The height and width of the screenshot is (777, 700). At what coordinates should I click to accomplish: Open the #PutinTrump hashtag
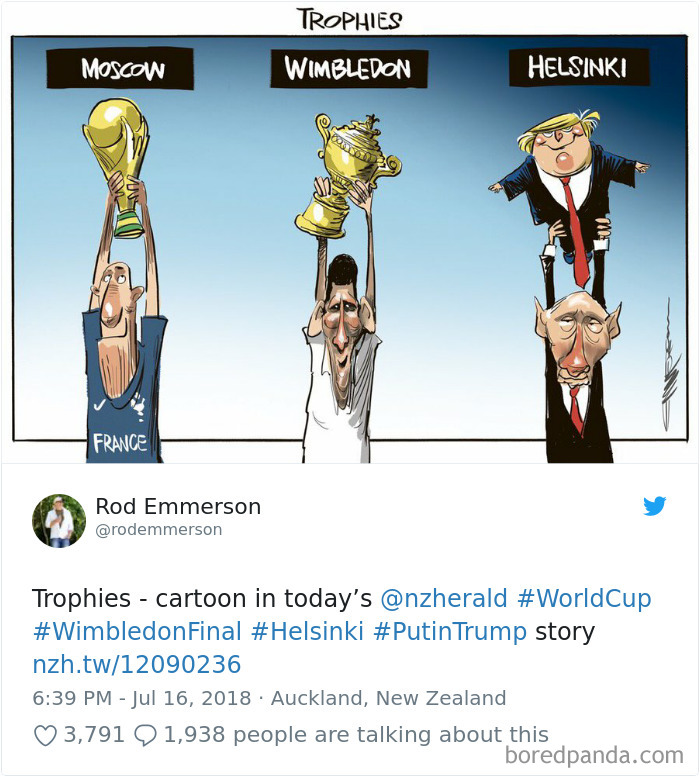[449, 632]
